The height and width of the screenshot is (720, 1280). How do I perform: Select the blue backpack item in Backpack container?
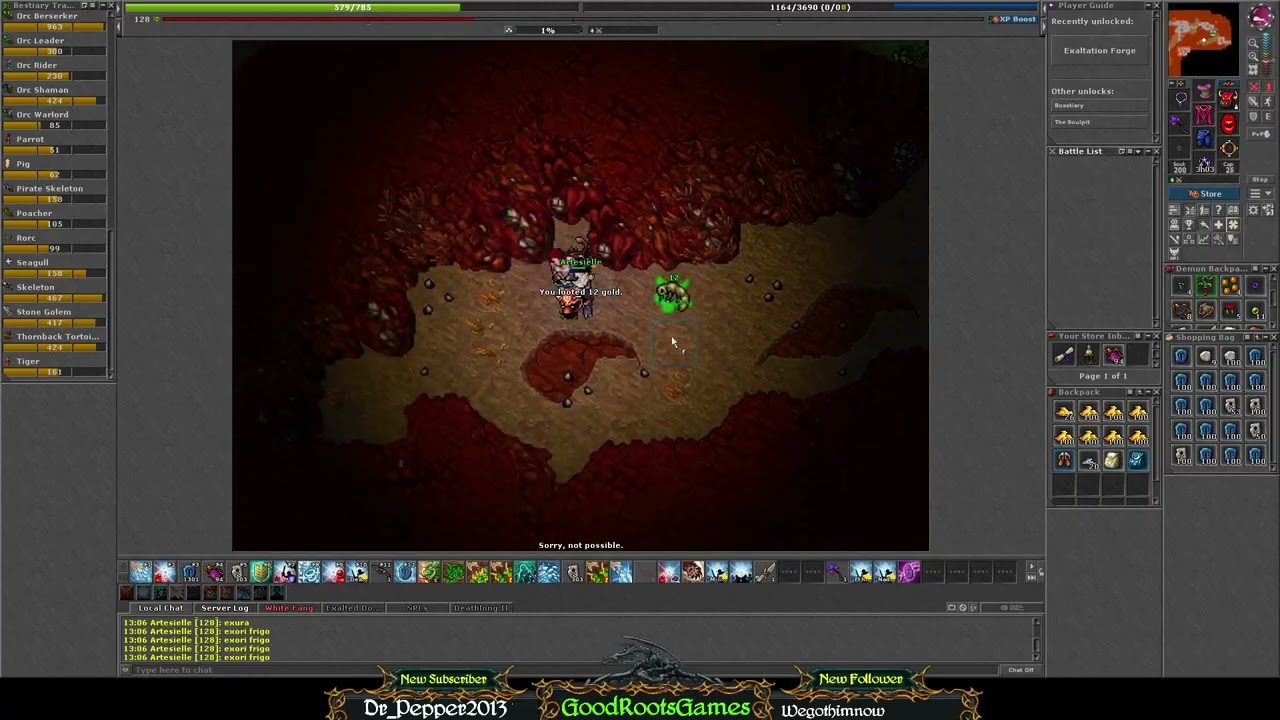pos(1138,460)
